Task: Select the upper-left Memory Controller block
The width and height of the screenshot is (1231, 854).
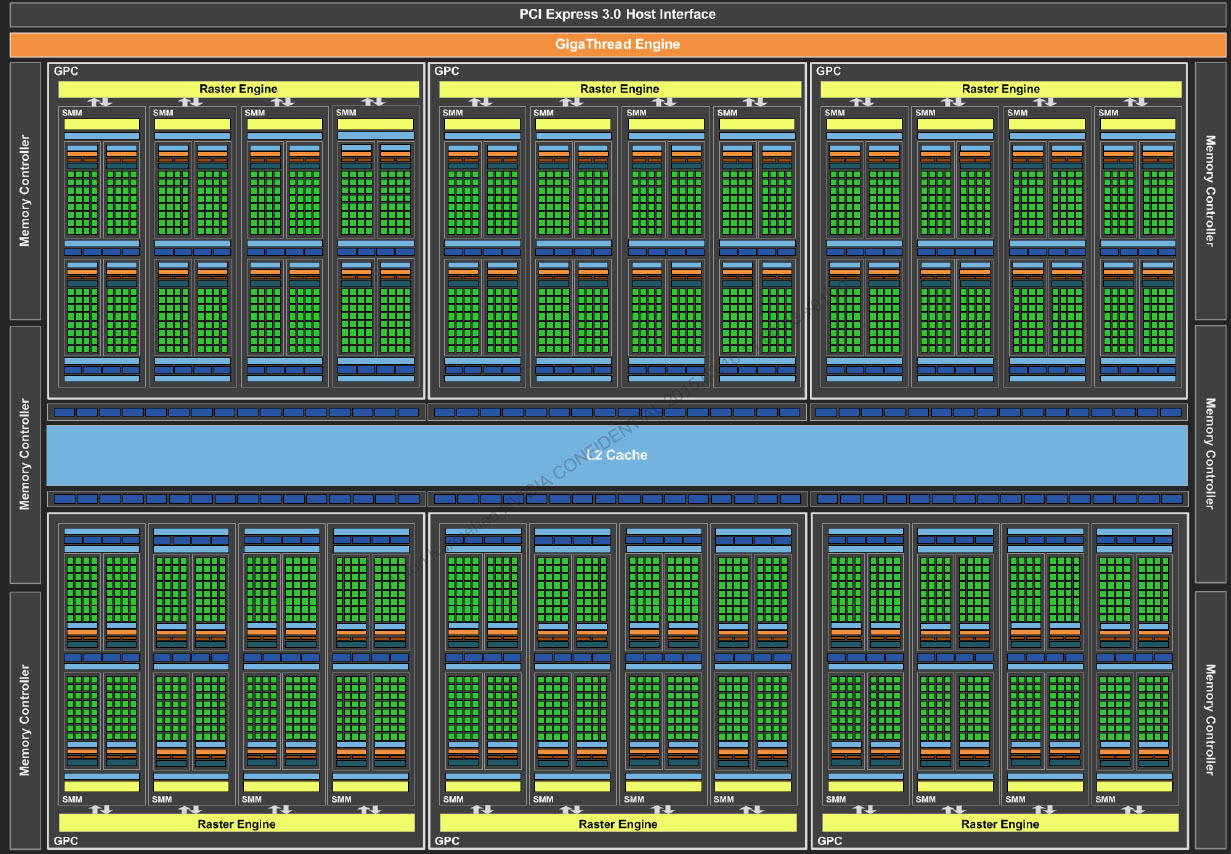Action: pyautogui.click(x=25, y=191)
